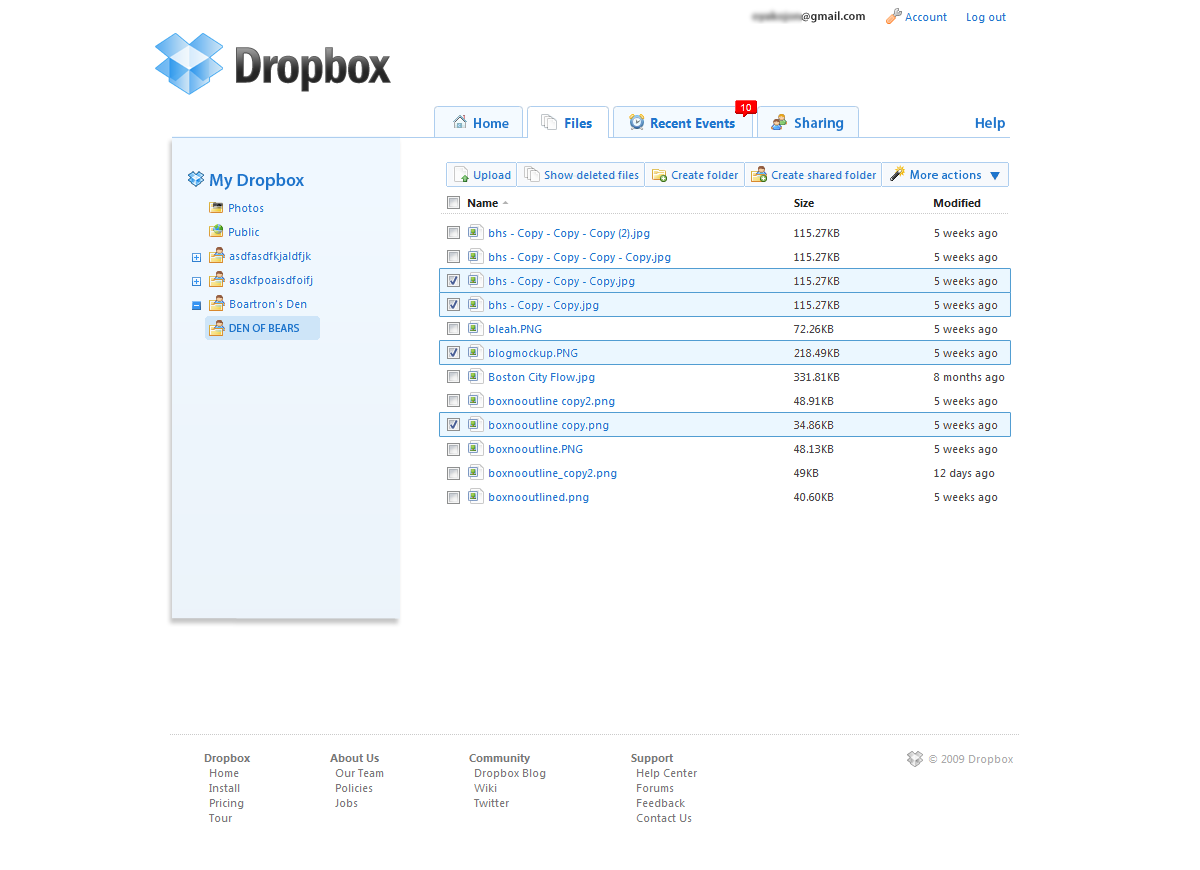
Task: Toggle the select-all checkbox in the header row
Action: point(454,203)
